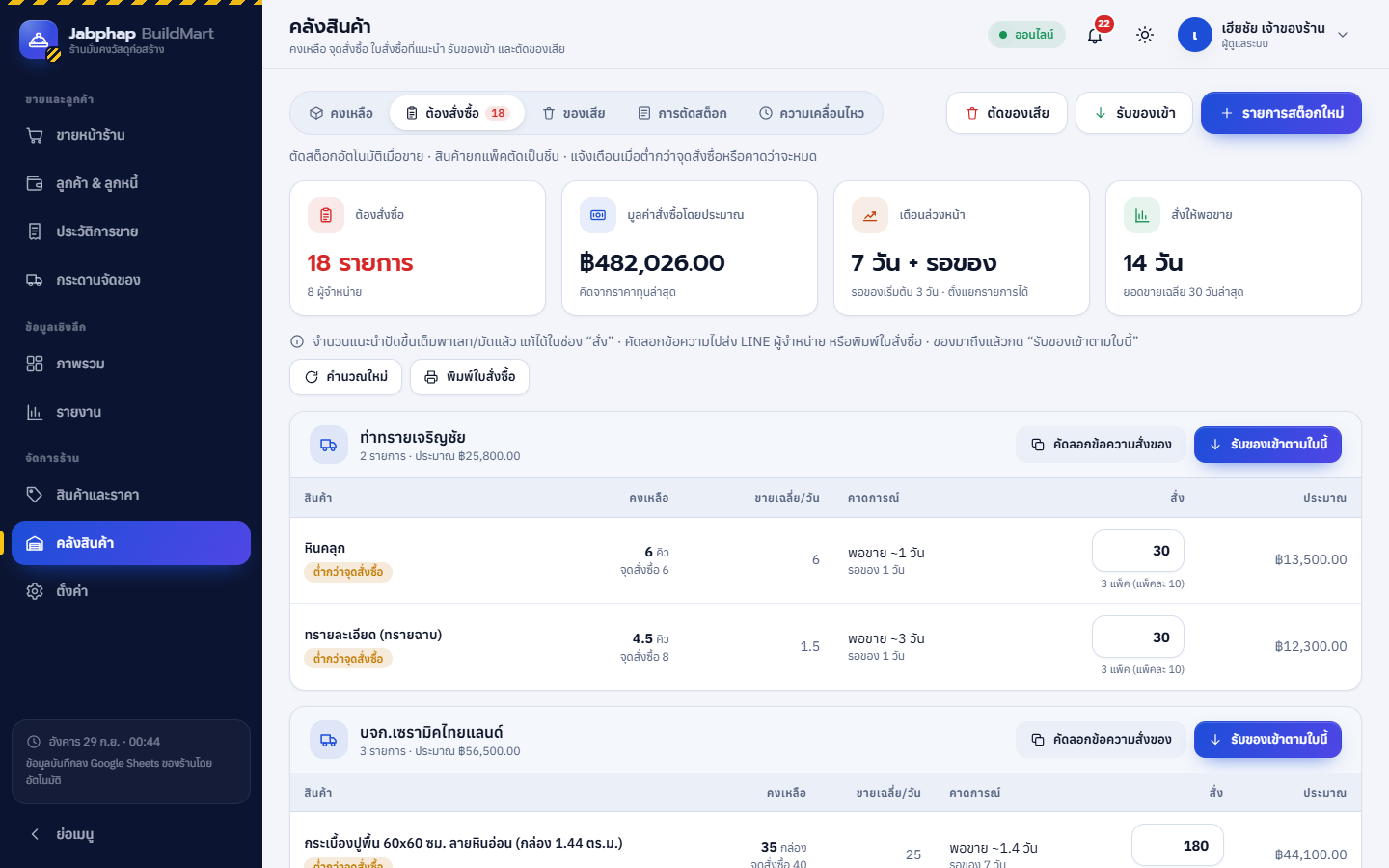Viewport: 1389px width, 868px height.
Task: Open notifications bell with 22 badge
Action: 1095,35
